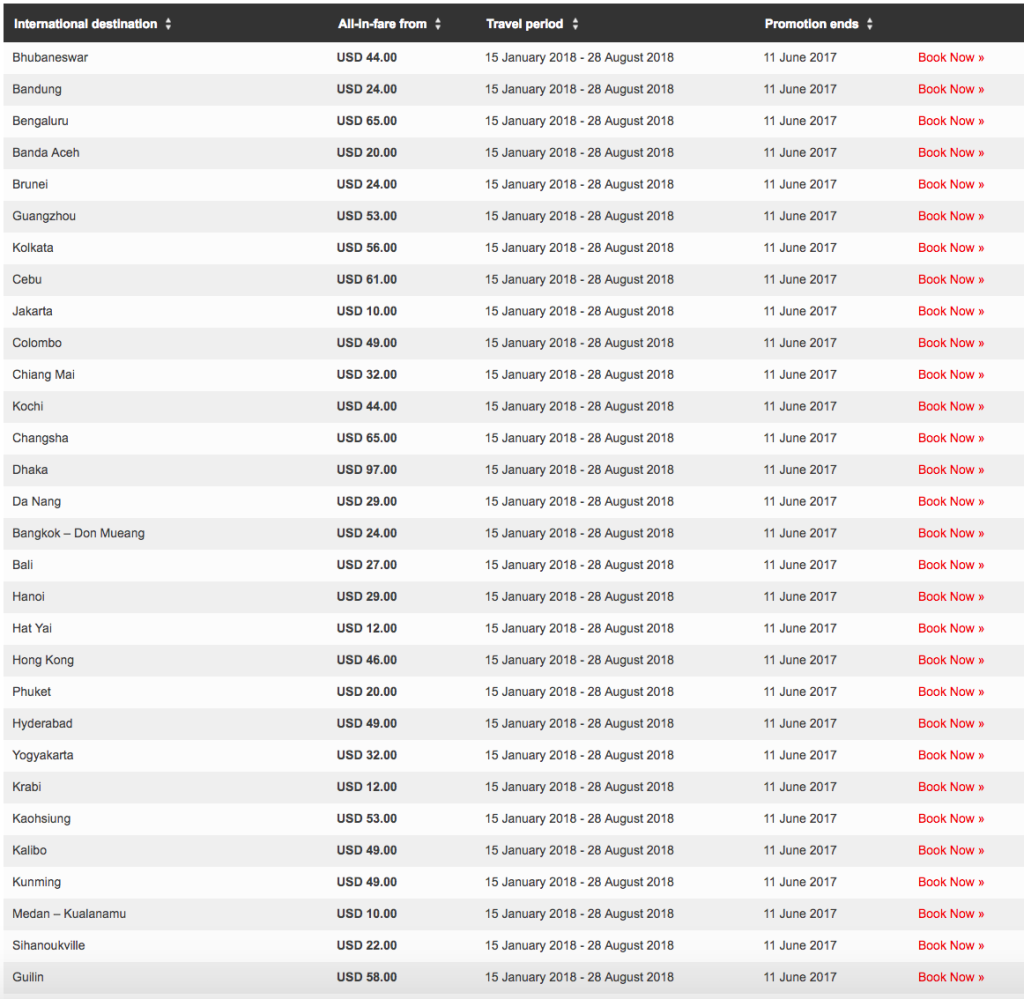Click Book Now for Sihanoukville
The width and height of the screenshot is (1024, 999).
950,945
